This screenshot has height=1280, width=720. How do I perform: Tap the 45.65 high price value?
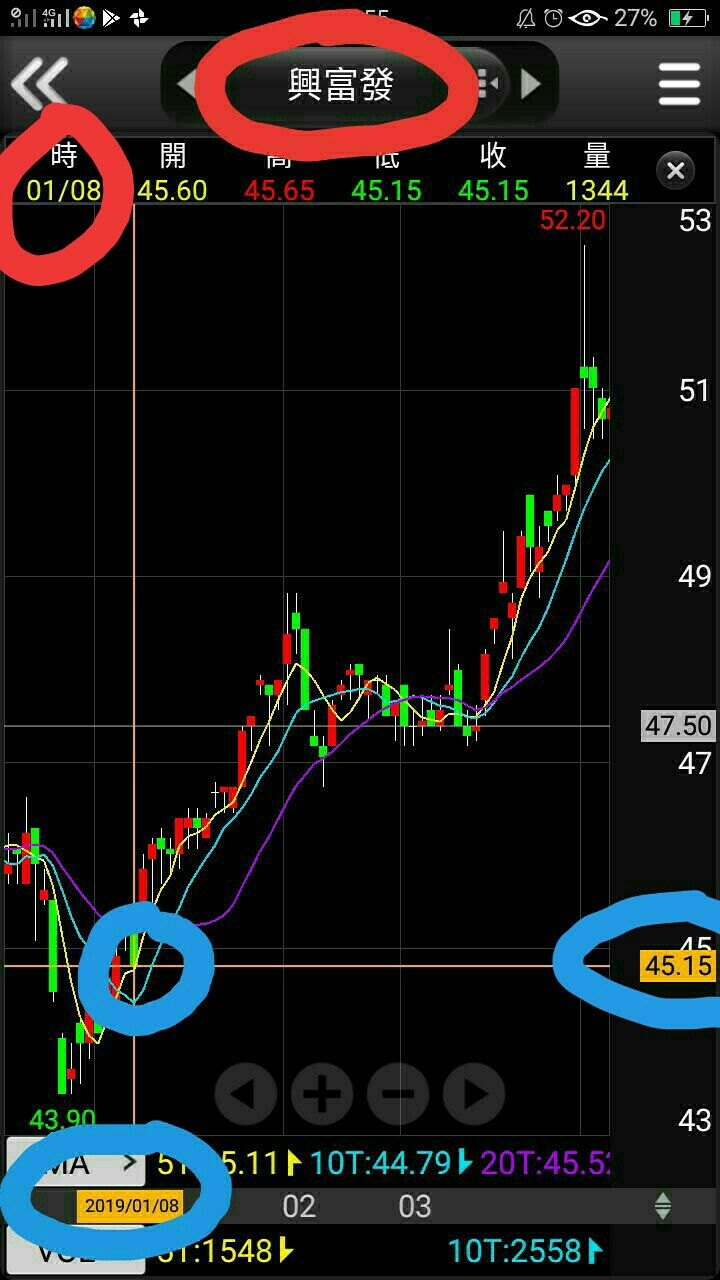(x=279, y=190)
